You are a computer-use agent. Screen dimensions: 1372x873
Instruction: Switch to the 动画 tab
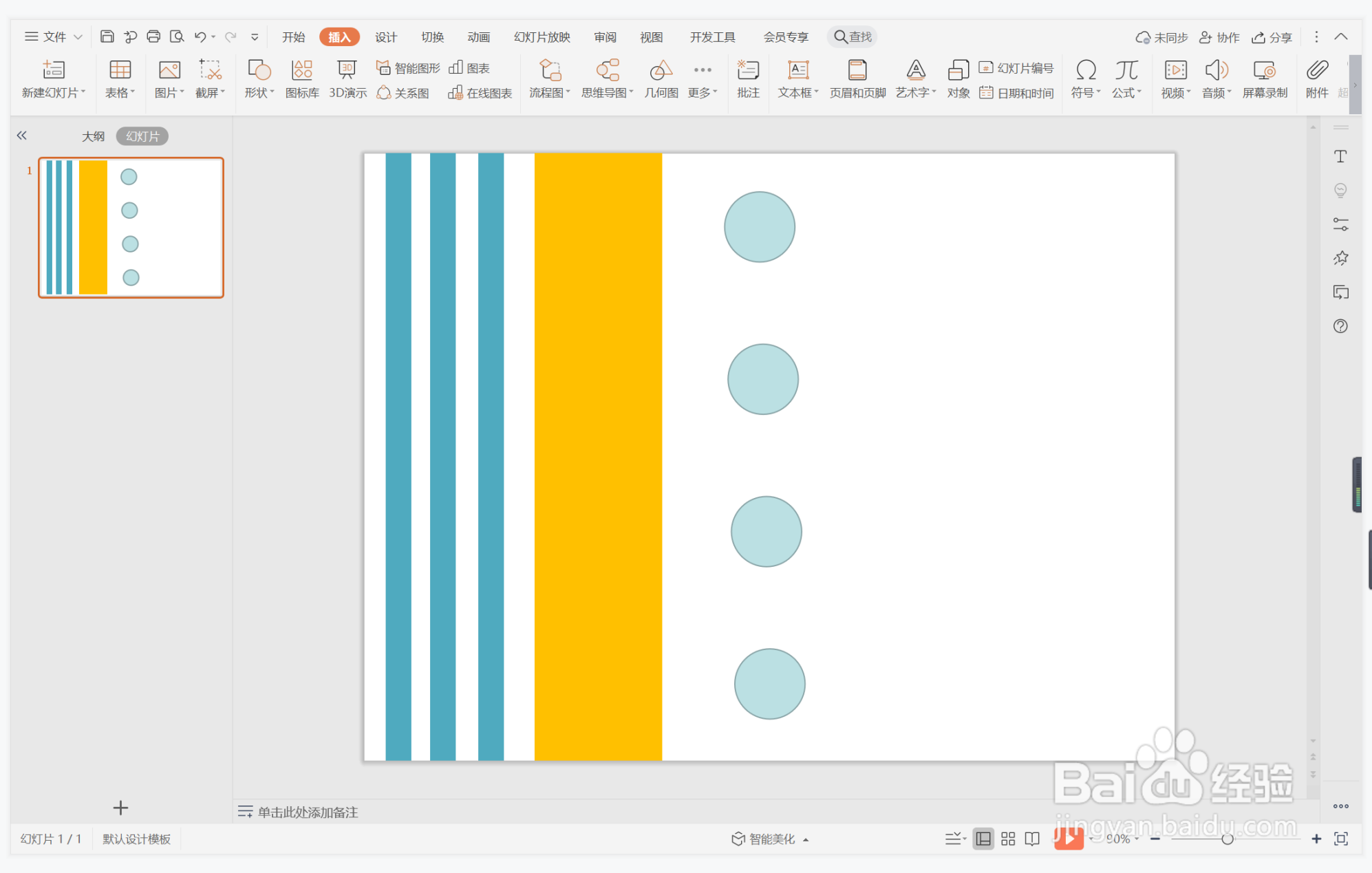point(478,37)
